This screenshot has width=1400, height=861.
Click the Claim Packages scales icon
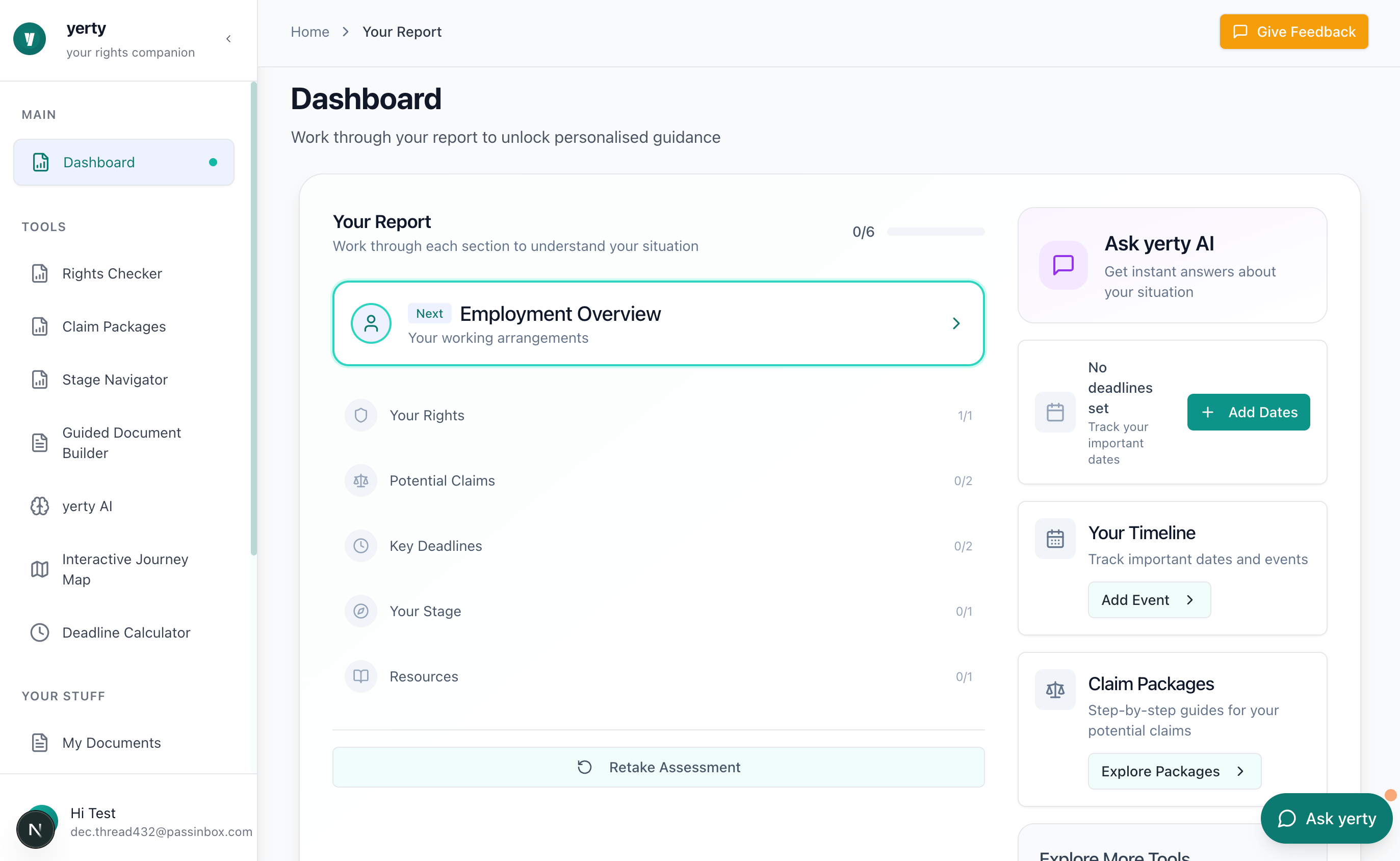[1055, 690]
